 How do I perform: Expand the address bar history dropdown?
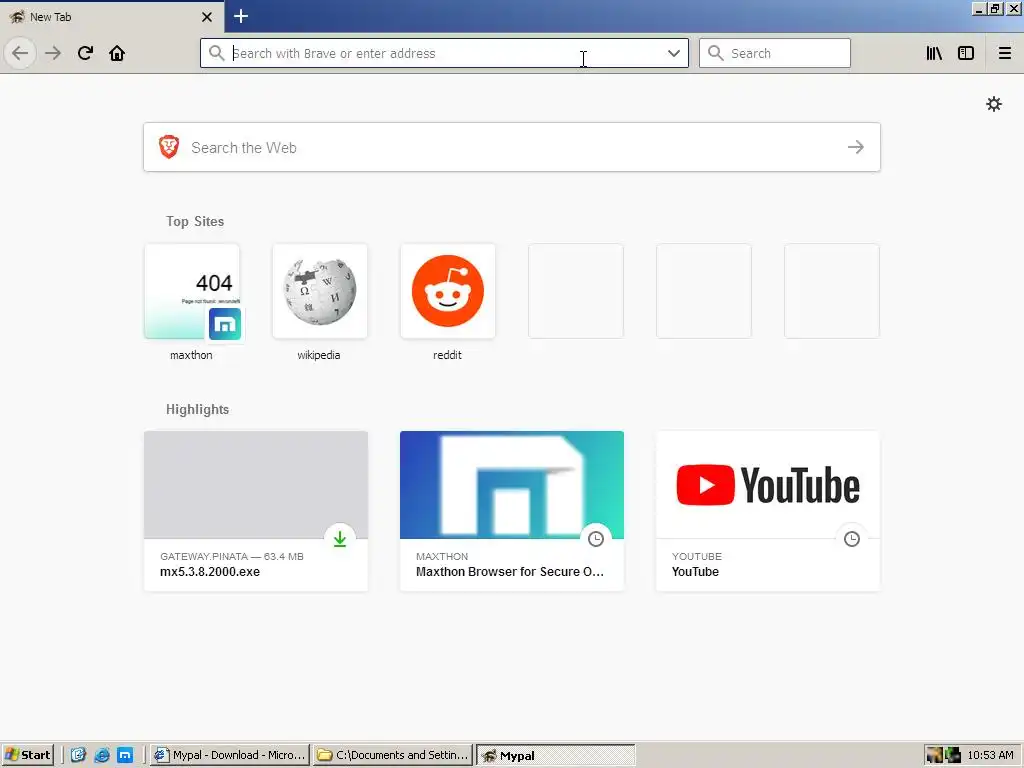pos(674,53)
